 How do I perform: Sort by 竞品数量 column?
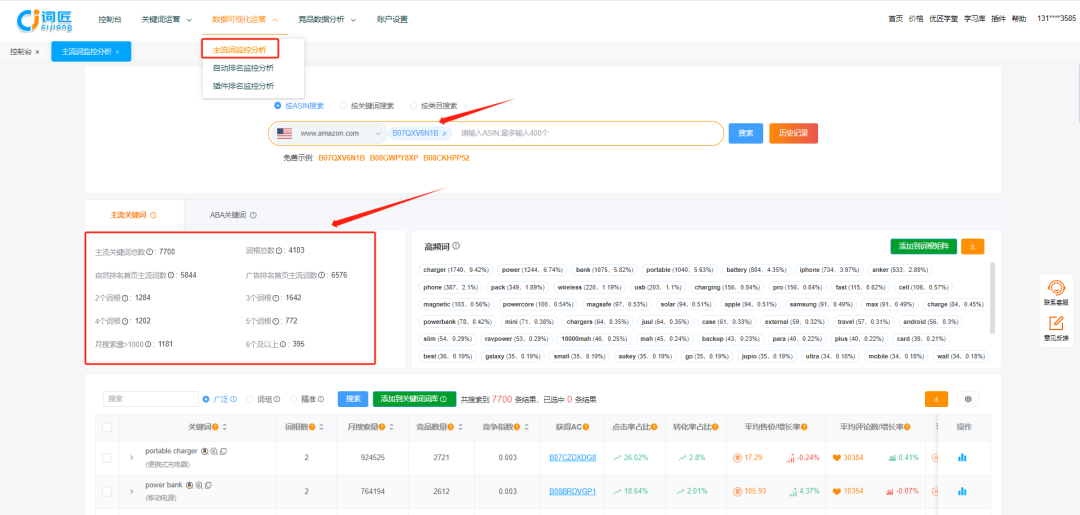coord(459,427)
